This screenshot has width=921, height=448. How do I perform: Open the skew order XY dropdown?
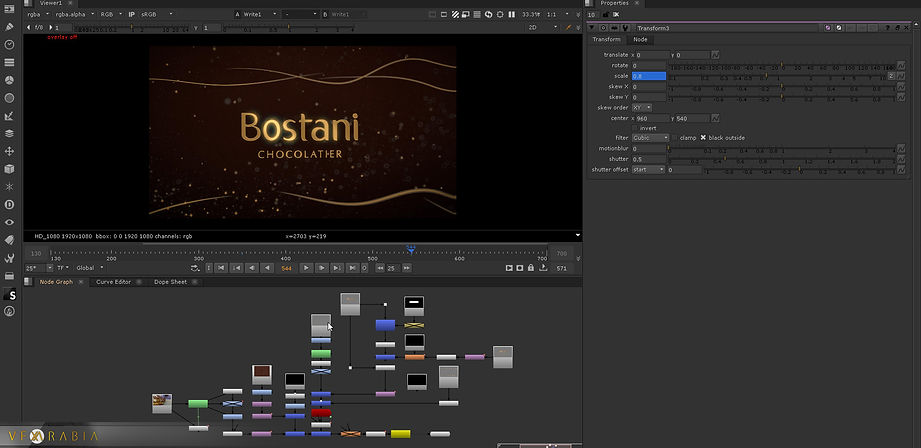tap(642, 108)
